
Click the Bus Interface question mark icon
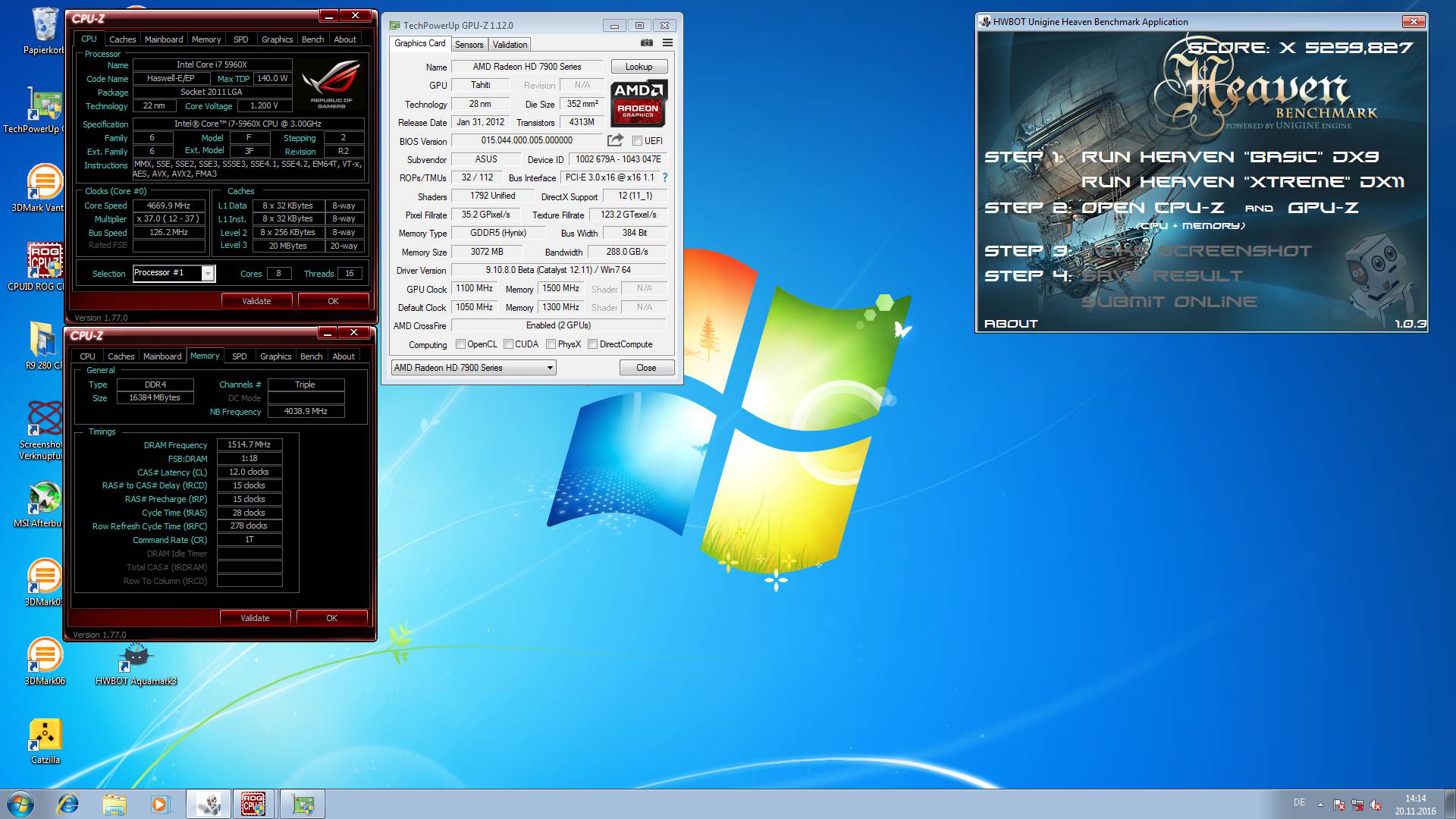coord(665,177)
